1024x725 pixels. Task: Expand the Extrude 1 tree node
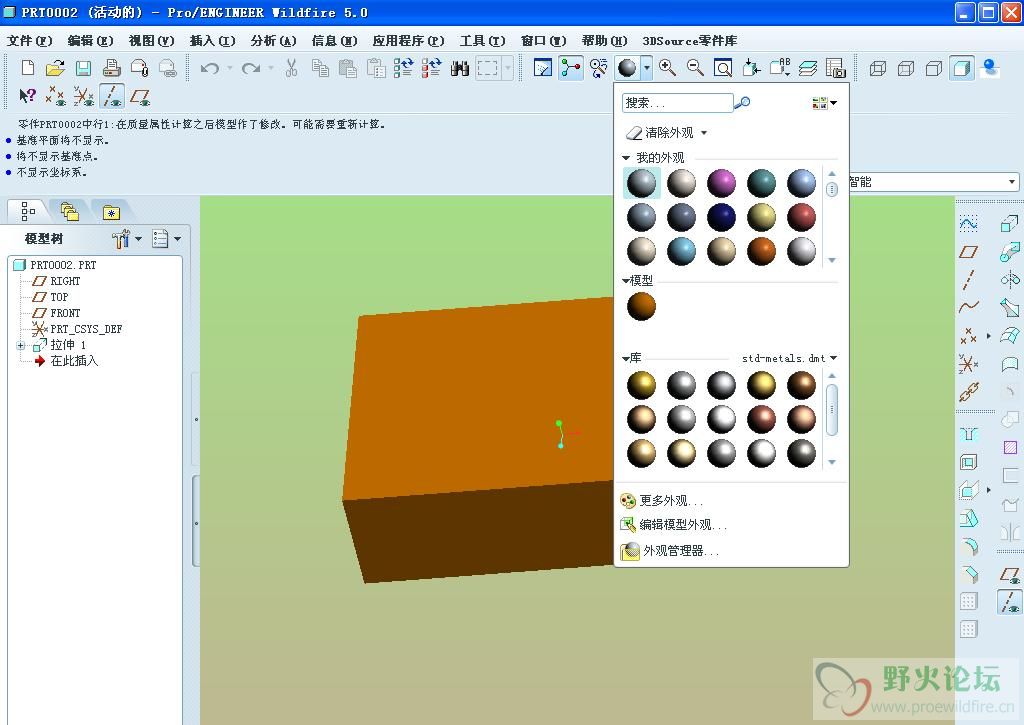(x=21, y=346)
